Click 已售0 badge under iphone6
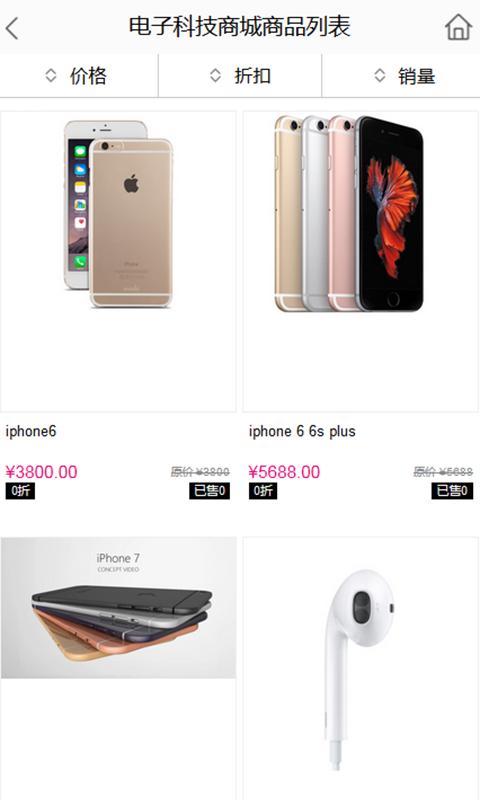Viewport: 480px width, 800px height. click(x=209, y=491)
